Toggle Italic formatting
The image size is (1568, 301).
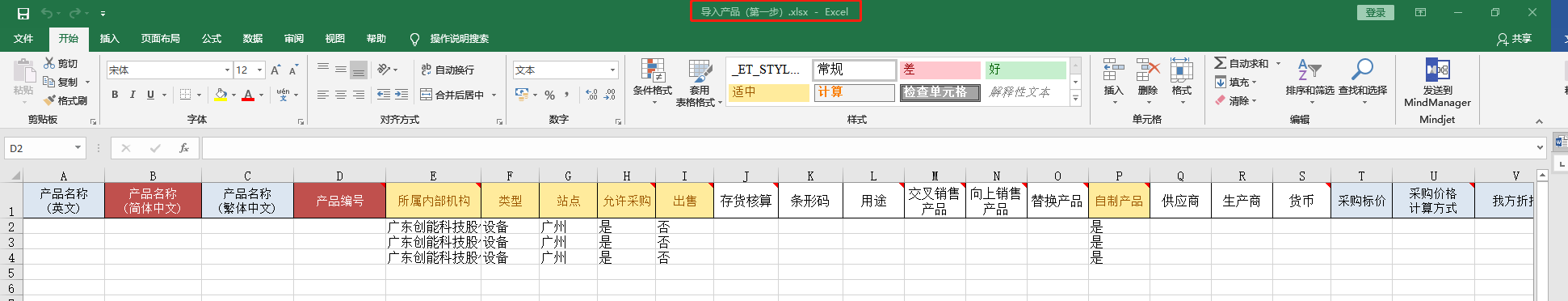(x=132, y=95)
